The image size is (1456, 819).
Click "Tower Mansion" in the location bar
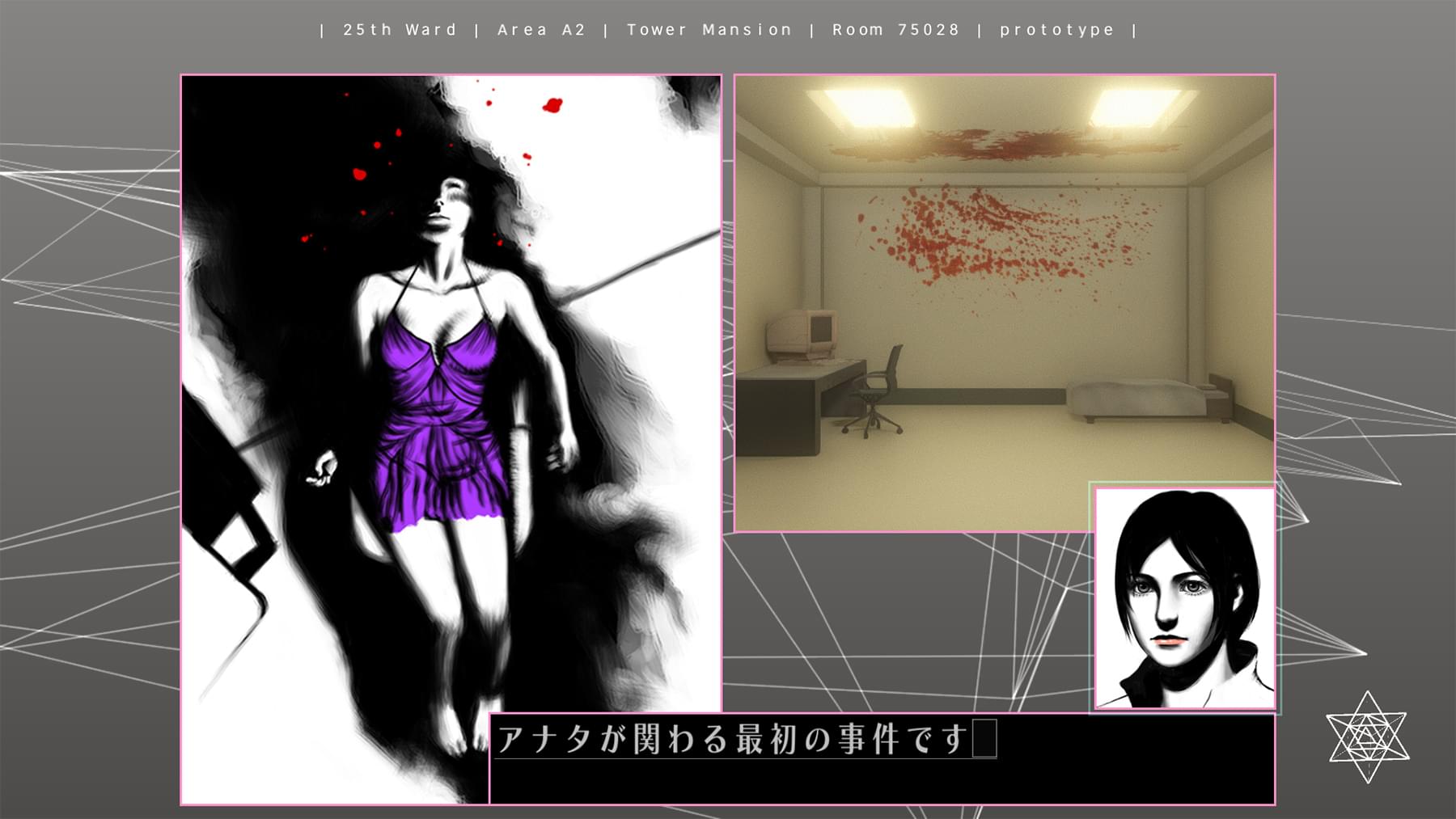pyautogui.click(x=709, y=30)
